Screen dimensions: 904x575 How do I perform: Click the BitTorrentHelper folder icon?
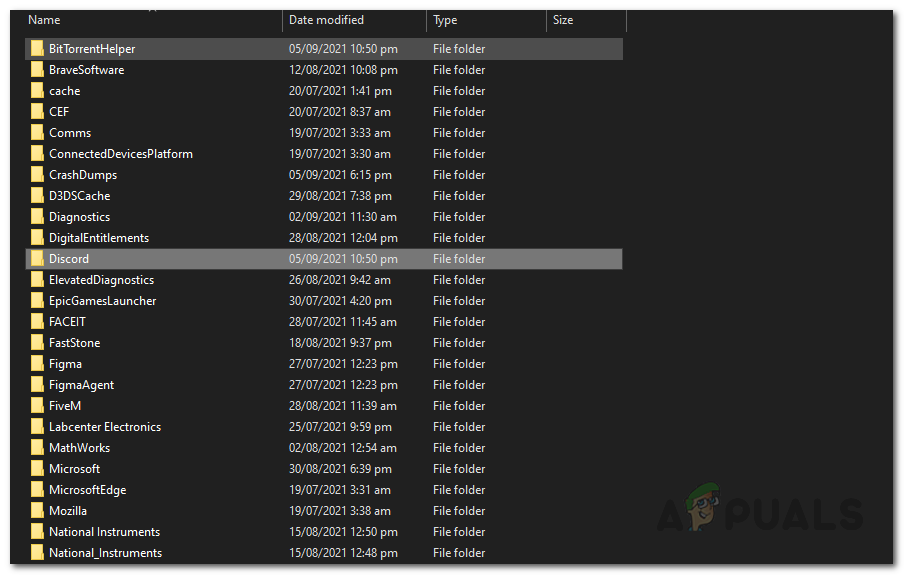tap(37, 49)
